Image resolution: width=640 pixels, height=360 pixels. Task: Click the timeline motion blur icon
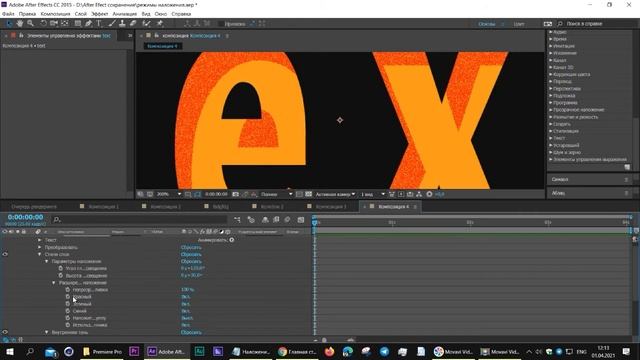287,220
